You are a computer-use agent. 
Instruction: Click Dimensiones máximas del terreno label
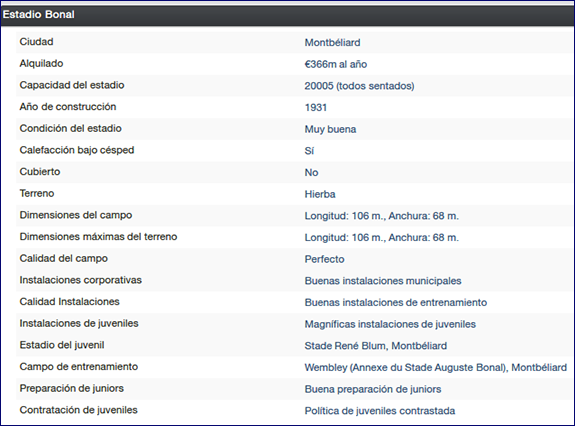98,236
